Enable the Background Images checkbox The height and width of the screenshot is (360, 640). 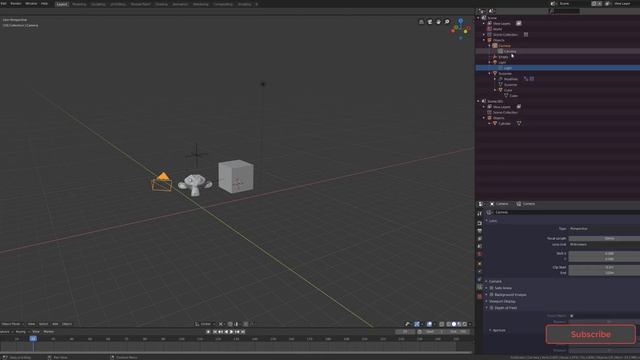coord(491,295)
